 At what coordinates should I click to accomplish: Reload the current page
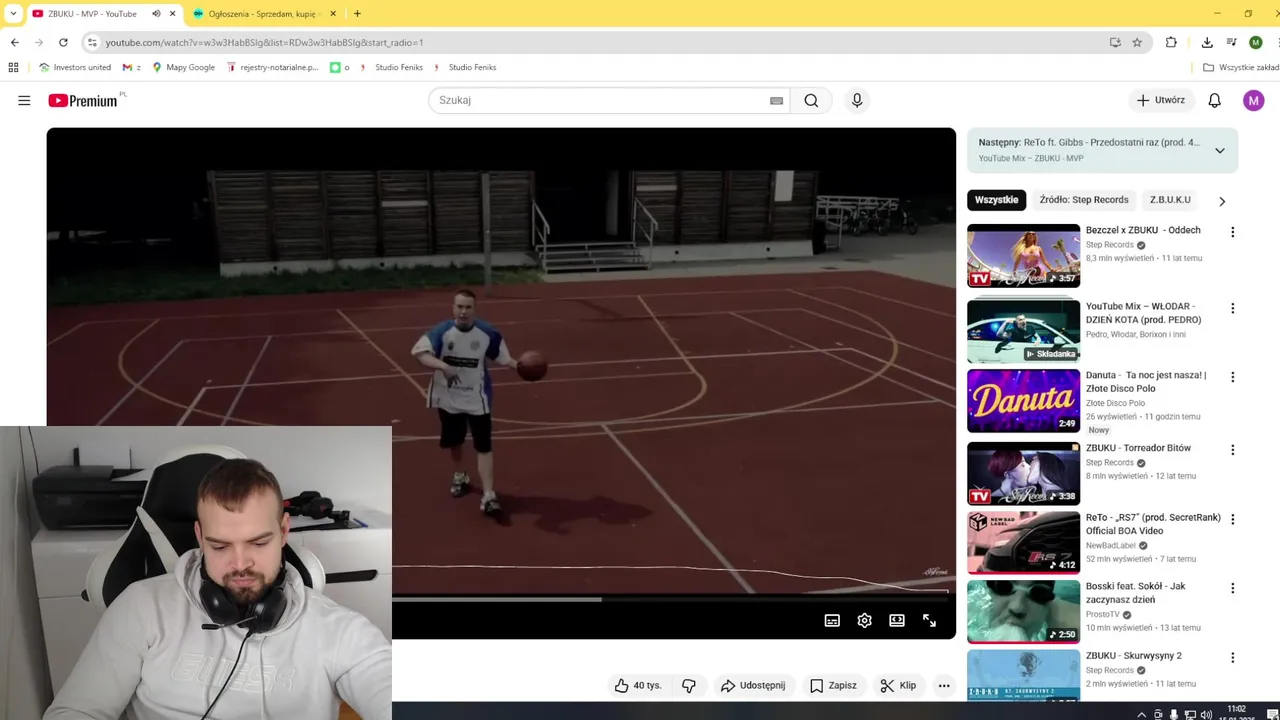tap(63, 42)
